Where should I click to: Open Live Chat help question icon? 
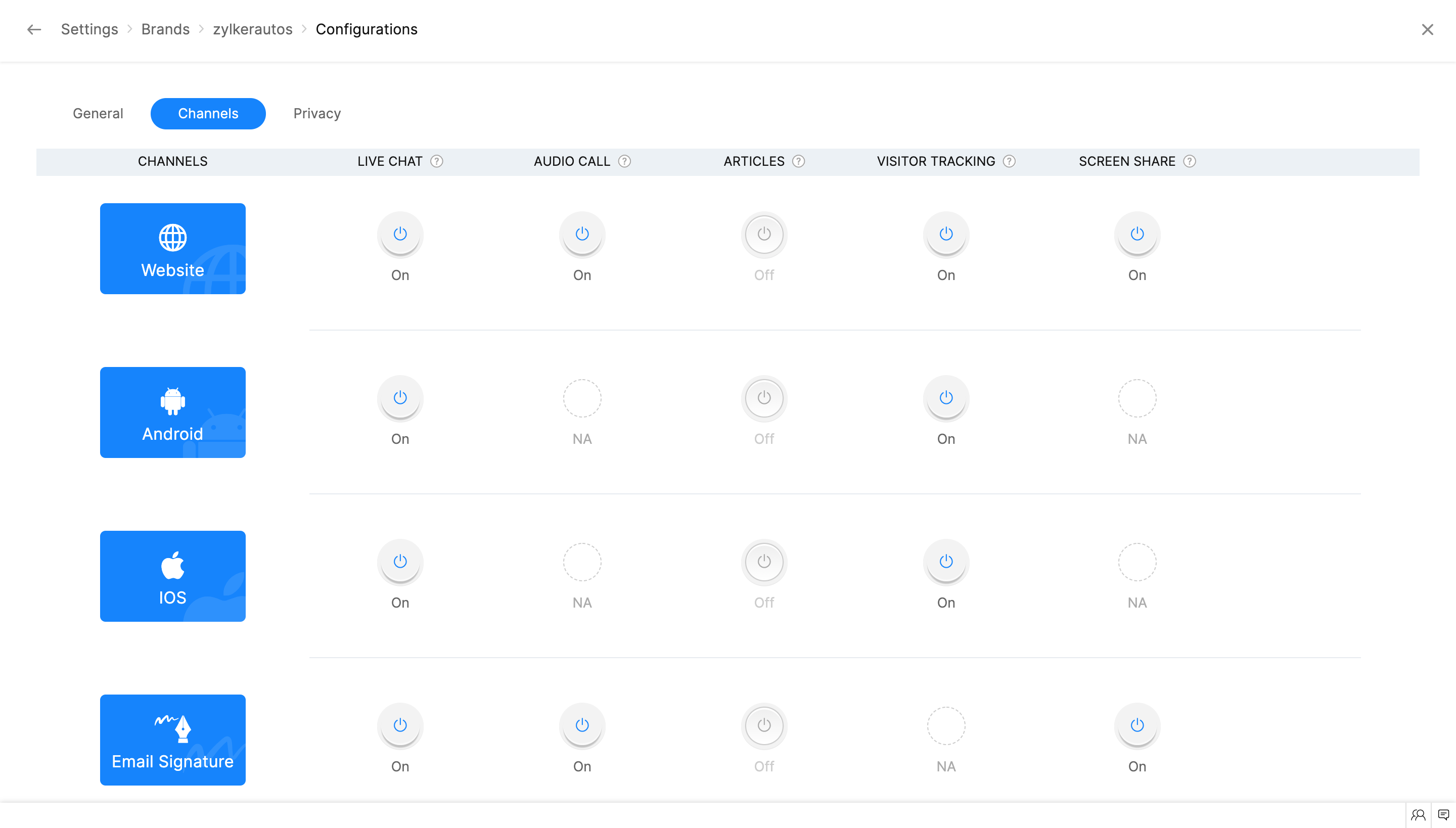pos(436,162)
